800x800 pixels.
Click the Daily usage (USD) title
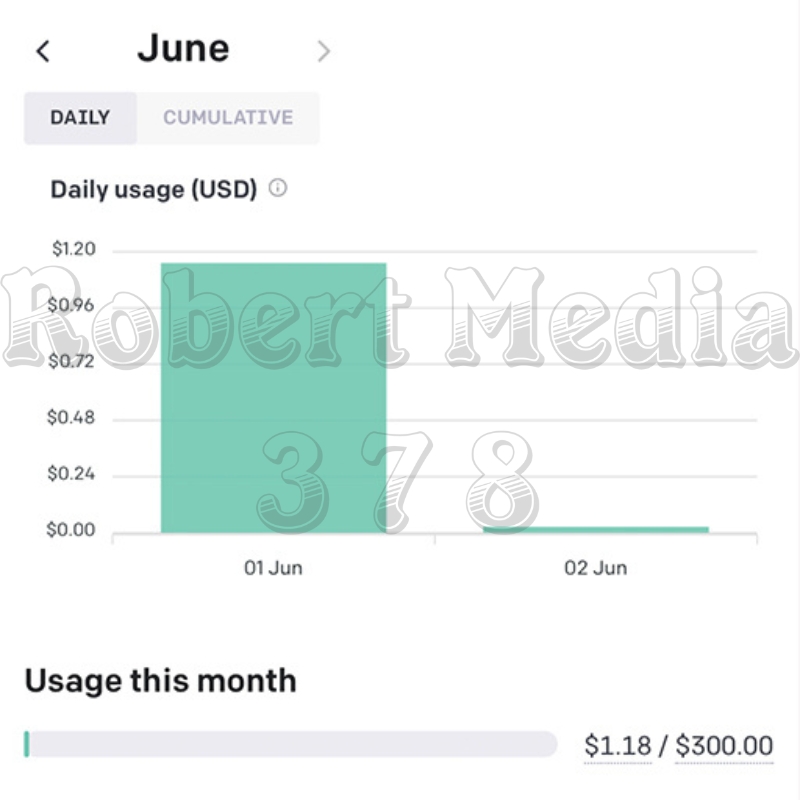(x=154, y=189)
